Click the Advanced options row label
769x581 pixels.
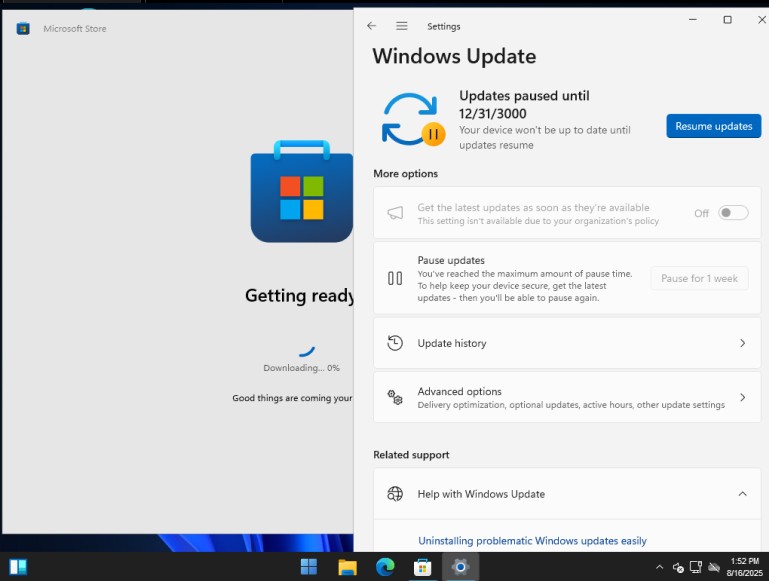coord(460,391)
